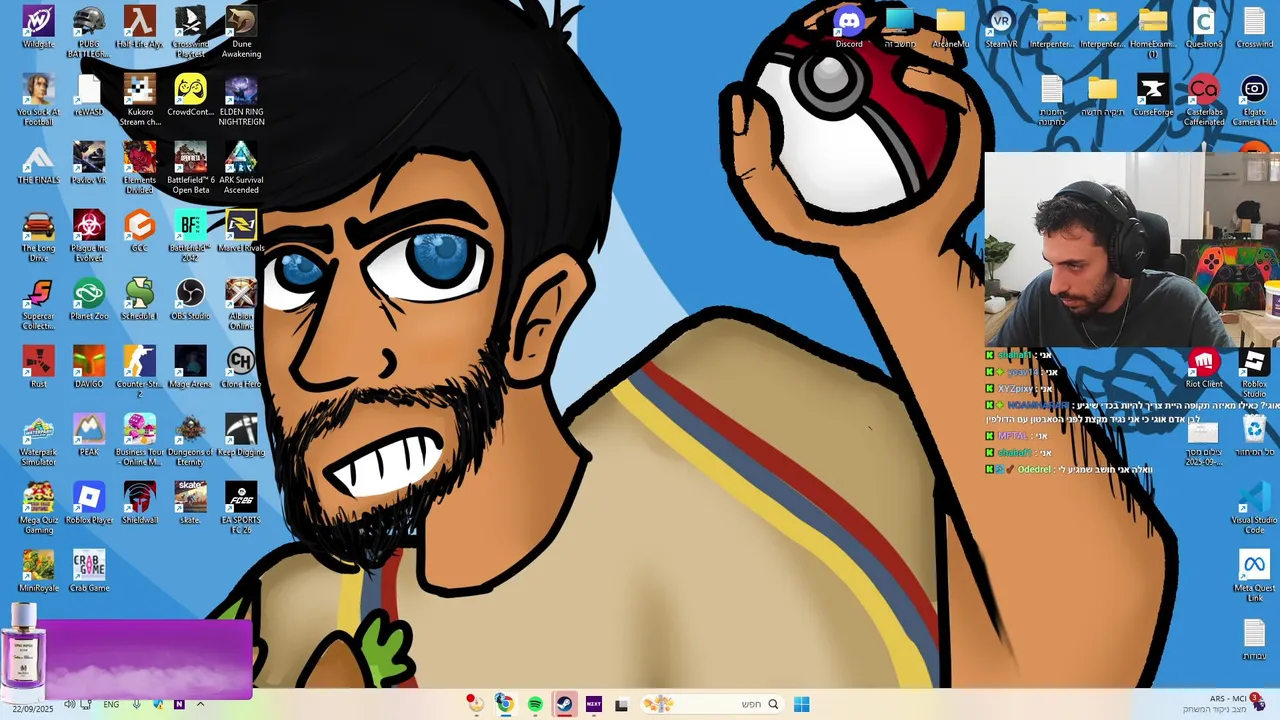The image size is (1280, 720).
Task: Open Clone Hero shortcut
Action: pyautogui.click(x=241, y=367)
